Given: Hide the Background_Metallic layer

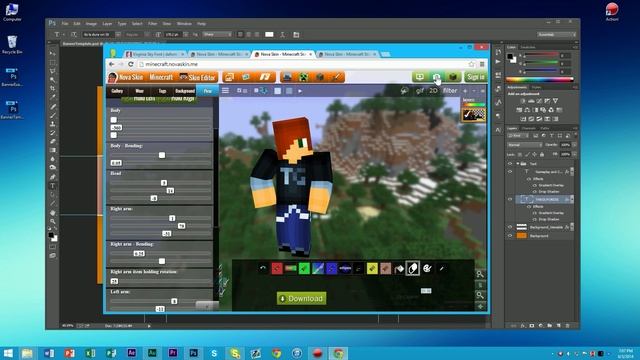Looking at the screenshot, I should 510,227.
